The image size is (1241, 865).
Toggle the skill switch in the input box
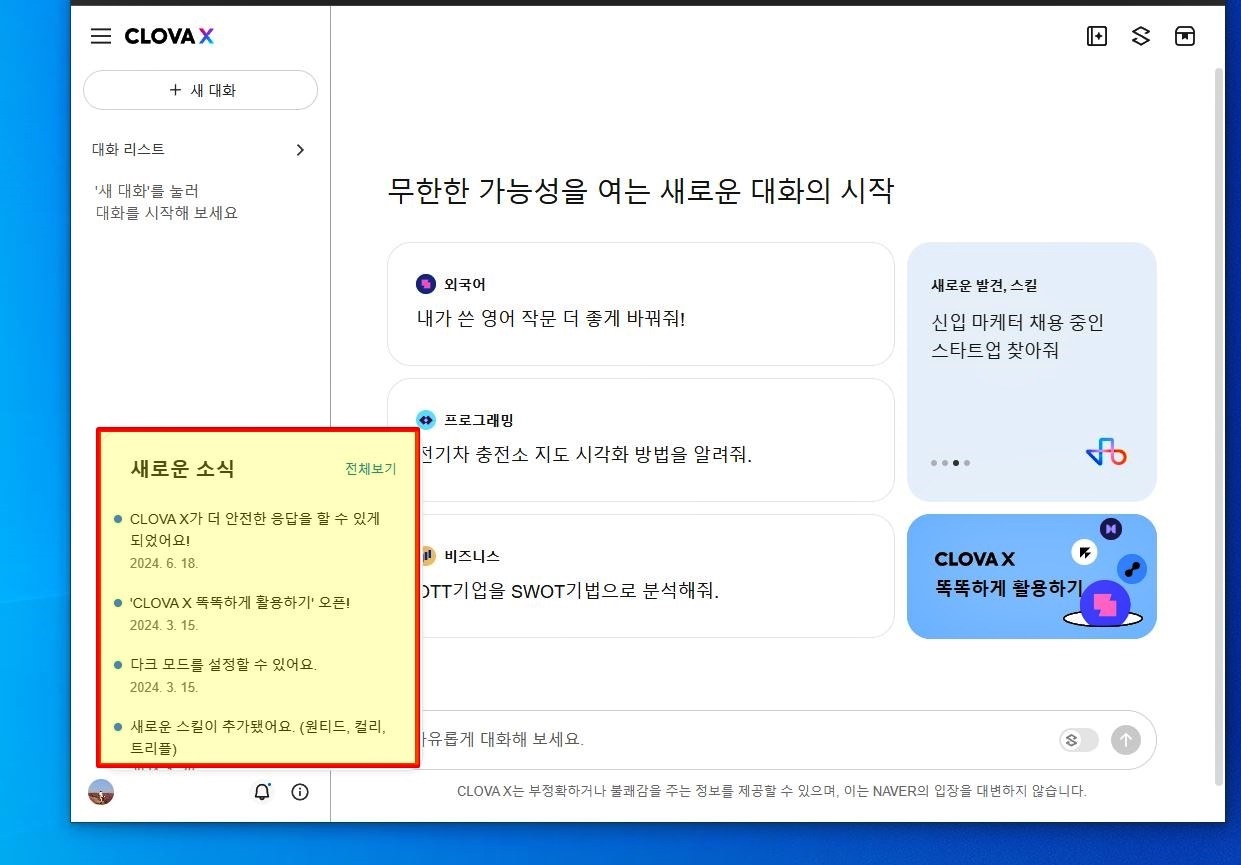[x=1079, y=740]
